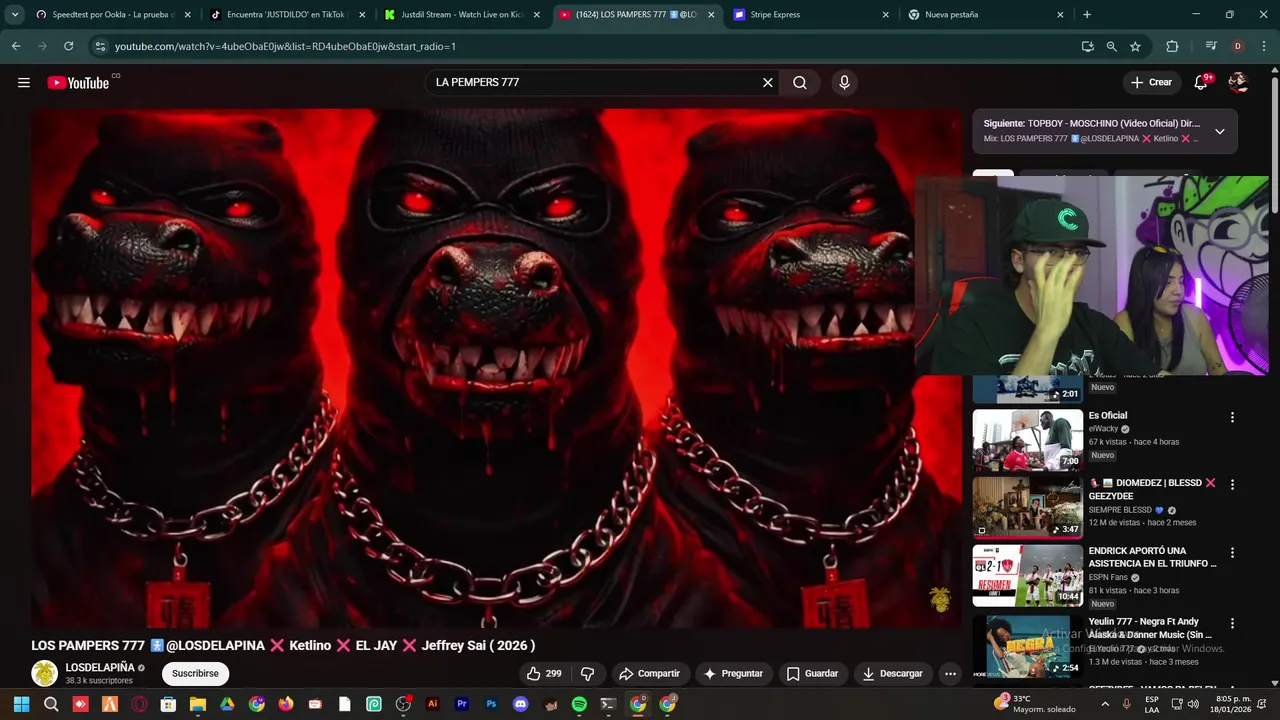The image size is (1280, 720).
Task: Open Firefox from the taskbar
Action: [x=286, y=704]
